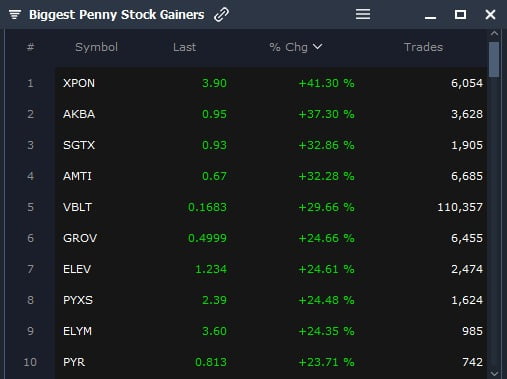
Task: Click the vertical scrollbar thumb
Action: click(x=494, y=60)
